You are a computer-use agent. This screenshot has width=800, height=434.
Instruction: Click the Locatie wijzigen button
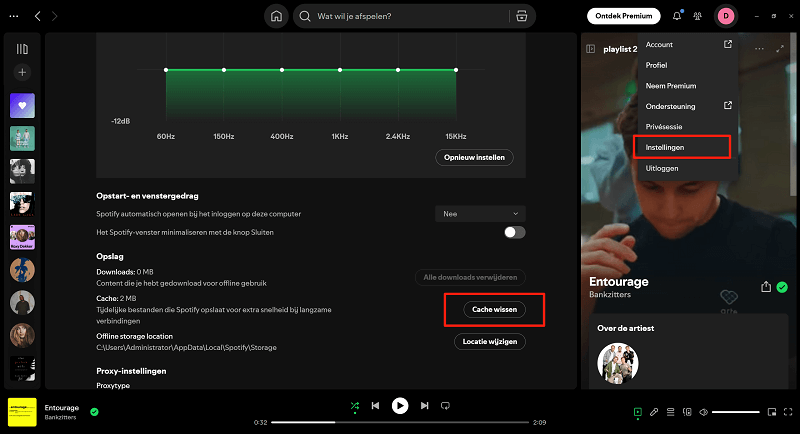pos(490,342)
